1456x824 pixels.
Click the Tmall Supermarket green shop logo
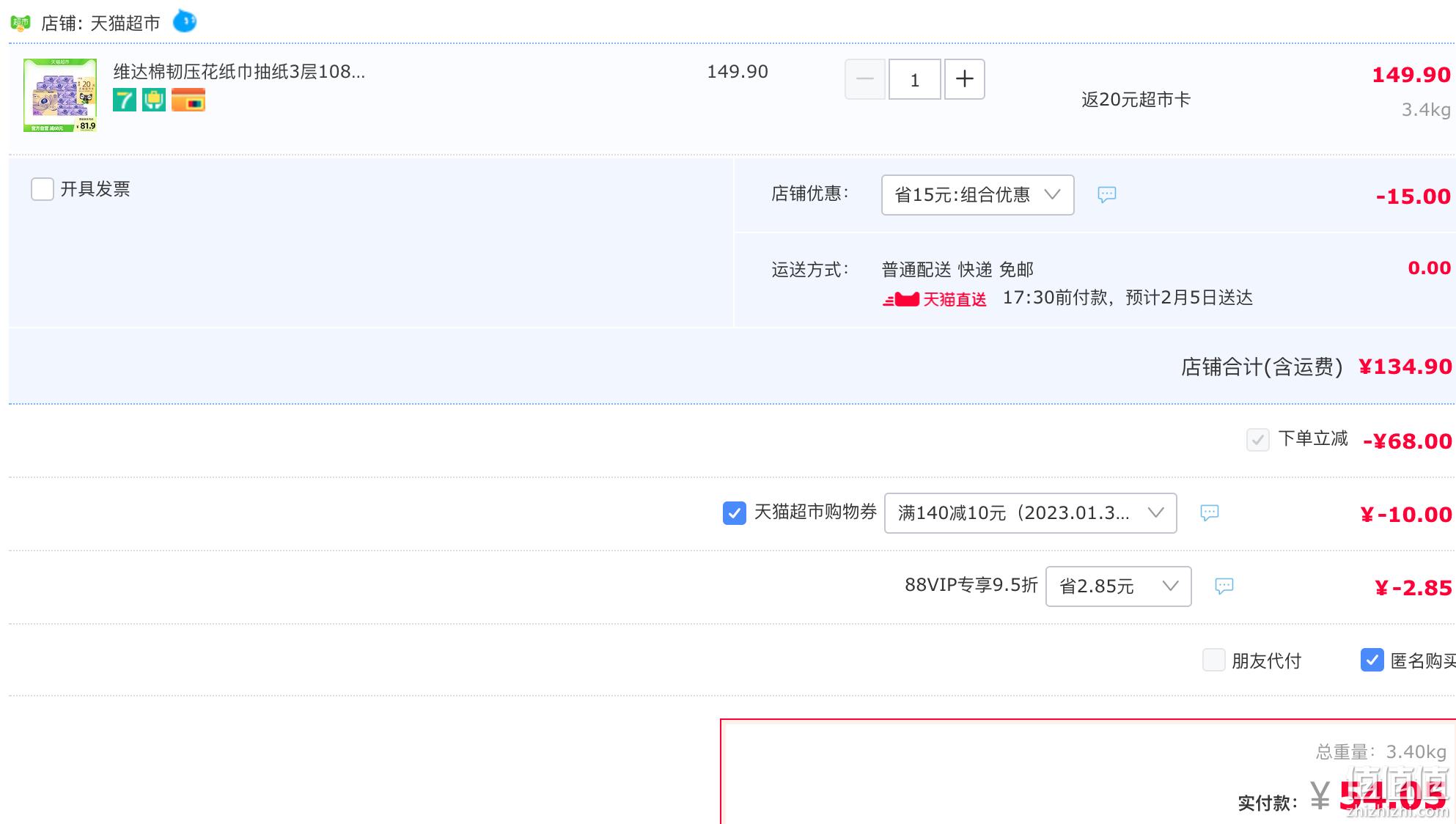click(x=21, y=23)
